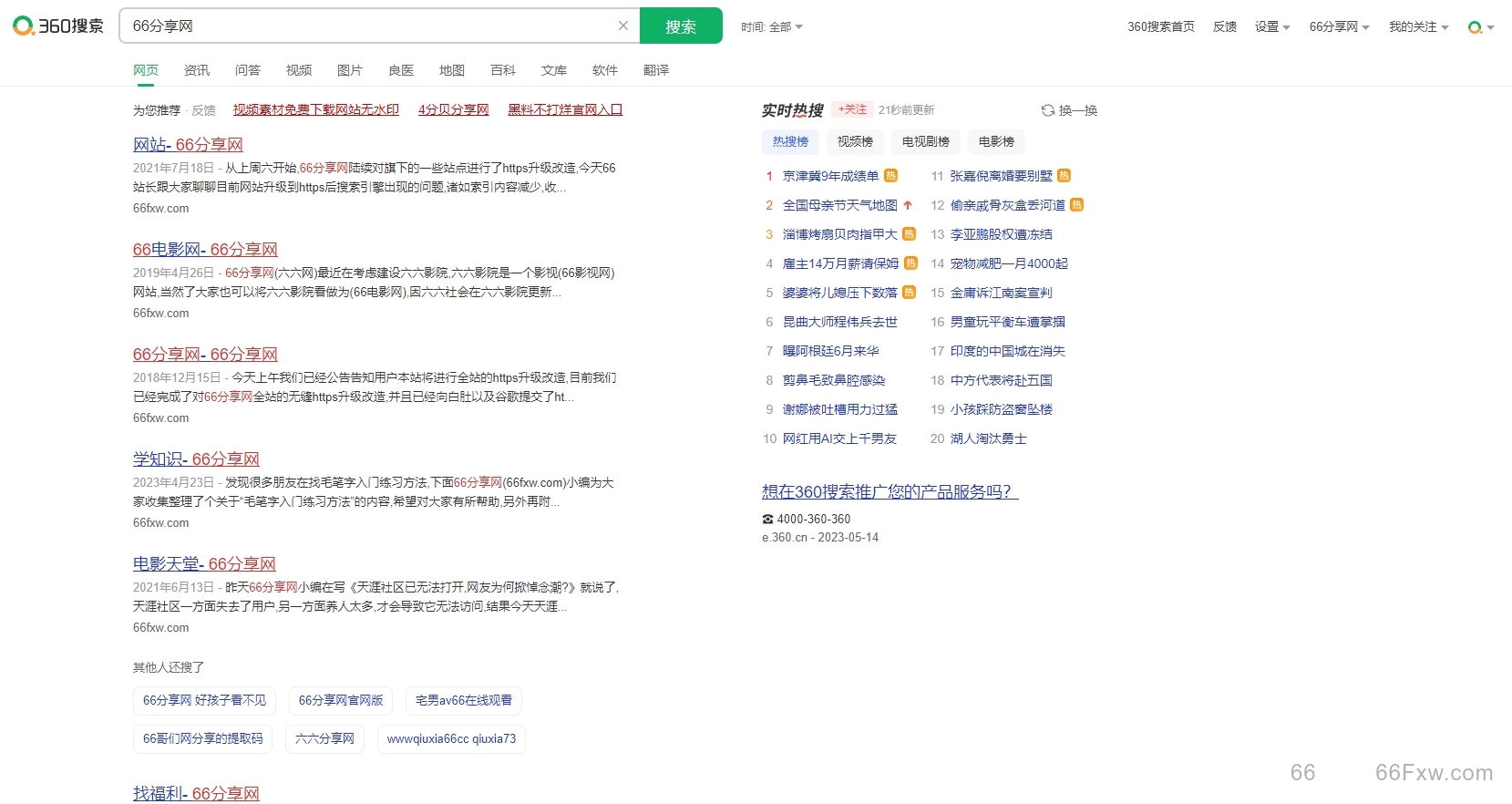This screenshot has height=804, width=1512.
Task: Click the 360搜索 logo
Action: tap(58, 26)
